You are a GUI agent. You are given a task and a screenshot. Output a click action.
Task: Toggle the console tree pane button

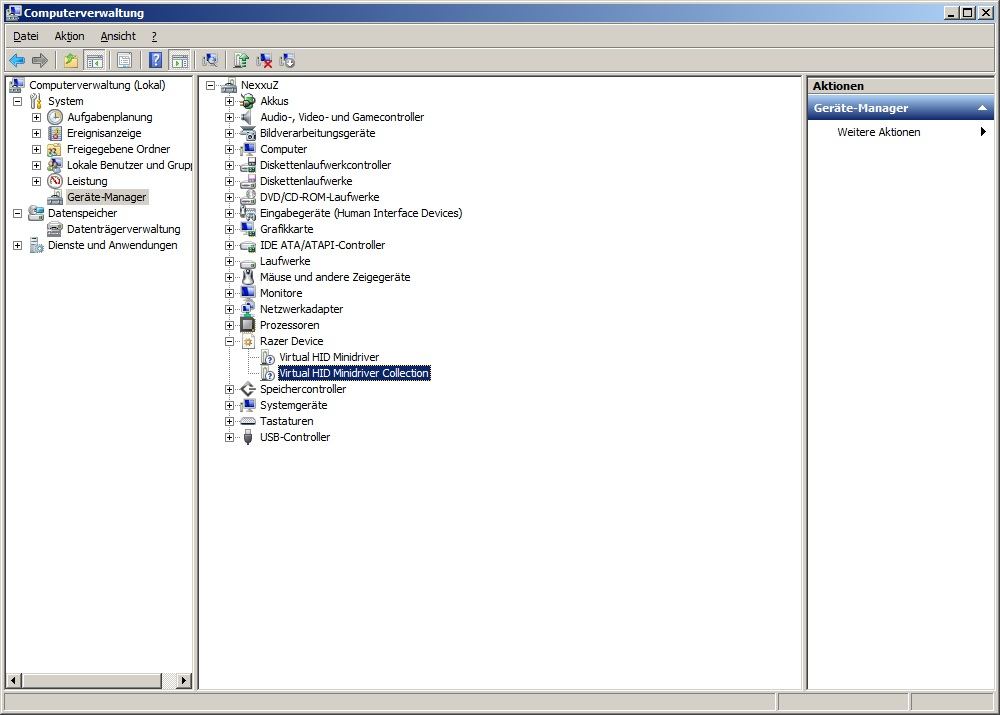[x=94, y=61]
